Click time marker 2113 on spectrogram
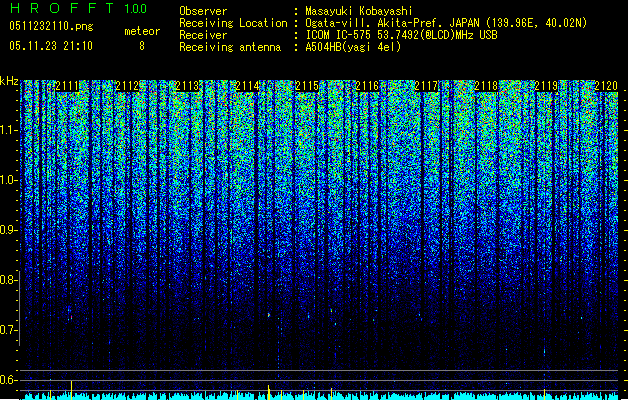The height and width of the screenshot is (400, 629). (x=187, y=86)
